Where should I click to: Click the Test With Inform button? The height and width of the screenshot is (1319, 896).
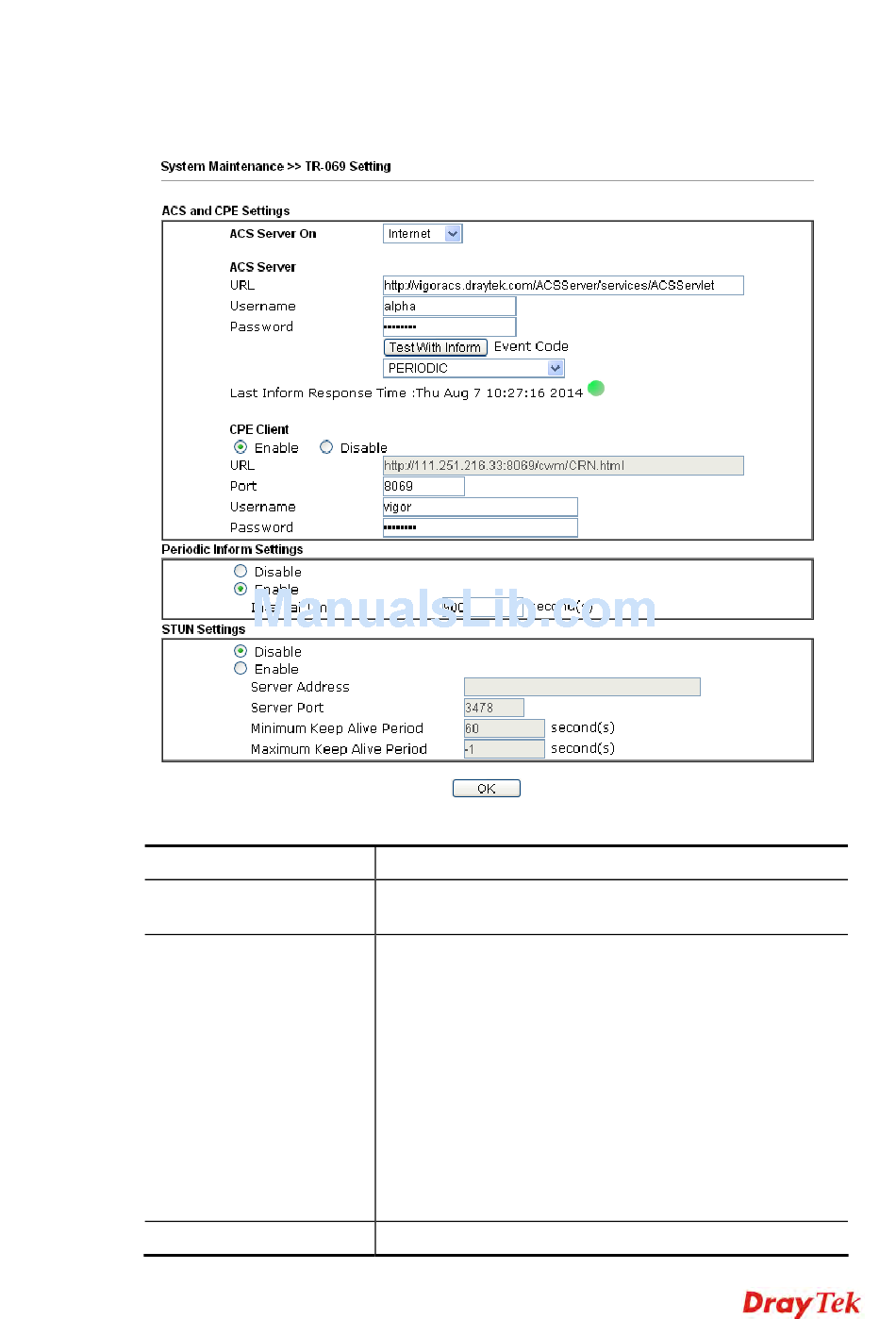(x=435, y=347)
